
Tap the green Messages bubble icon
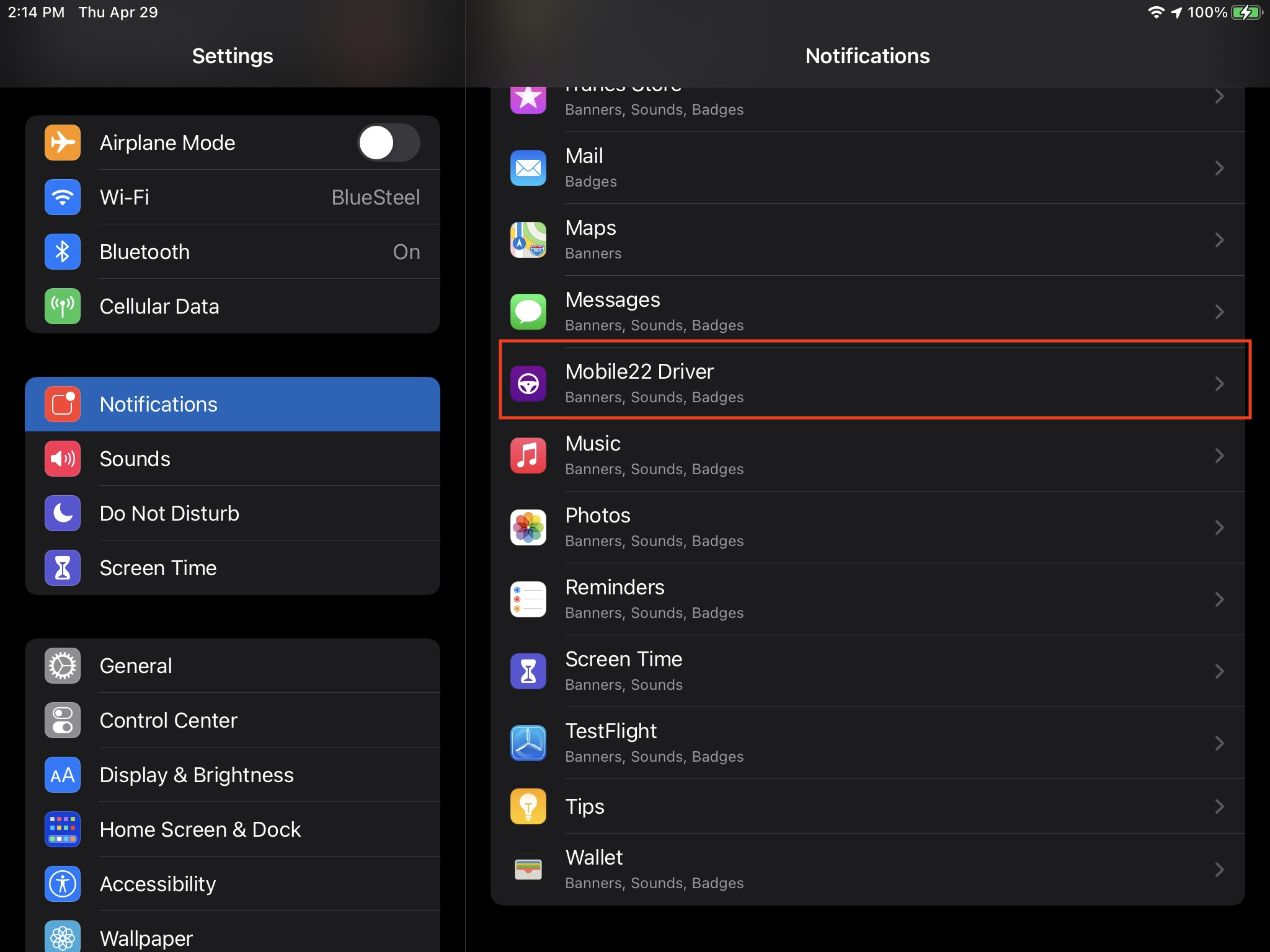528,312
